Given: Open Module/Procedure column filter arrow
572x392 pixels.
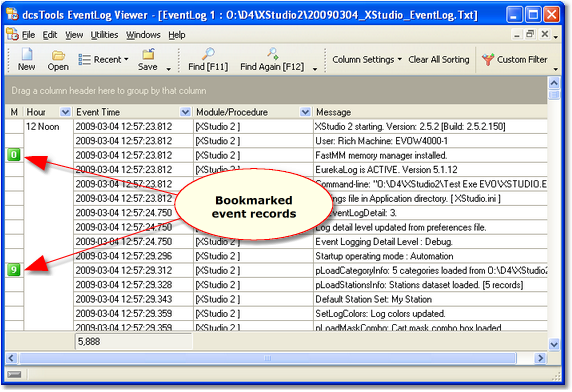Looking at the screenshot, I should (x=305, y=112).
